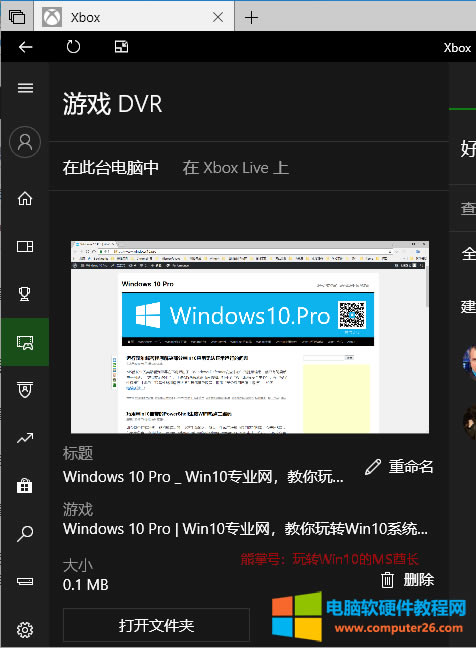
Task: Open the hamburger navigation menu
Action: pyautogui.click(x=25, y=88)
